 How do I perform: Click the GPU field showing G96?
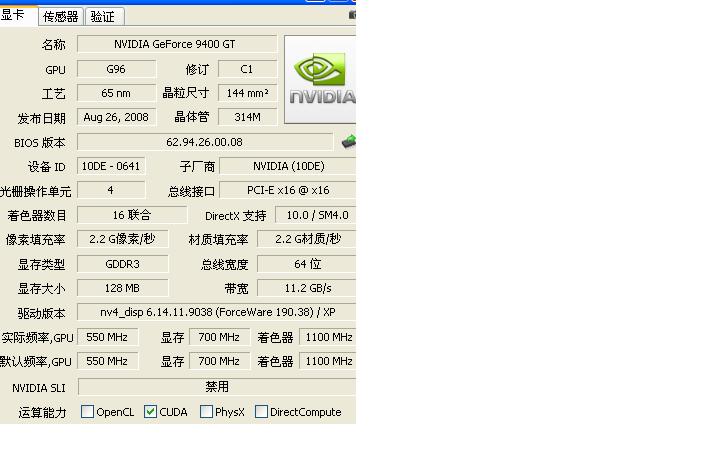tap(117, 69)
